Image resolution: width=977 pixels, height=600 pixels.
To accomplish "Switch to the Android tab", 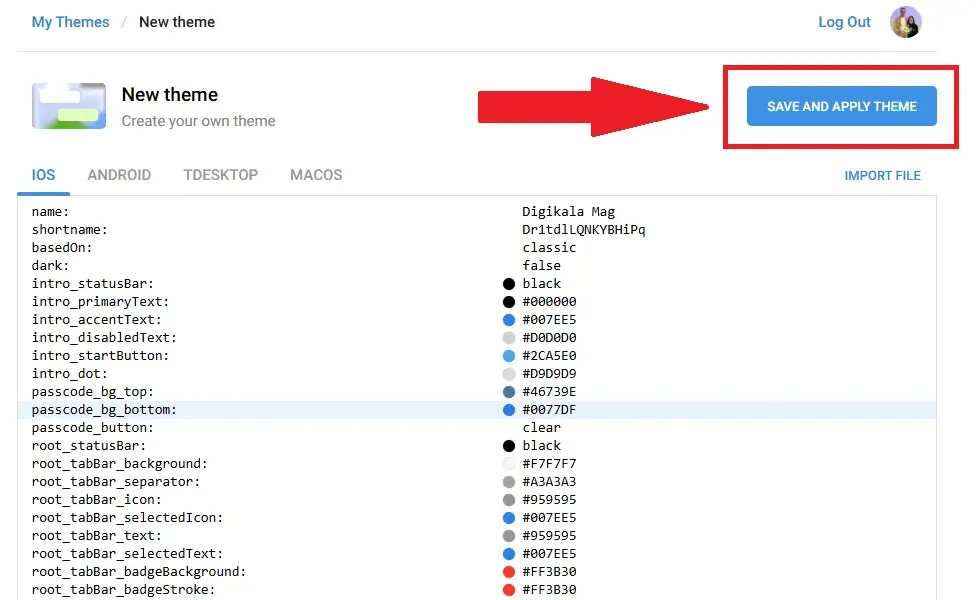I will [119, 175].
